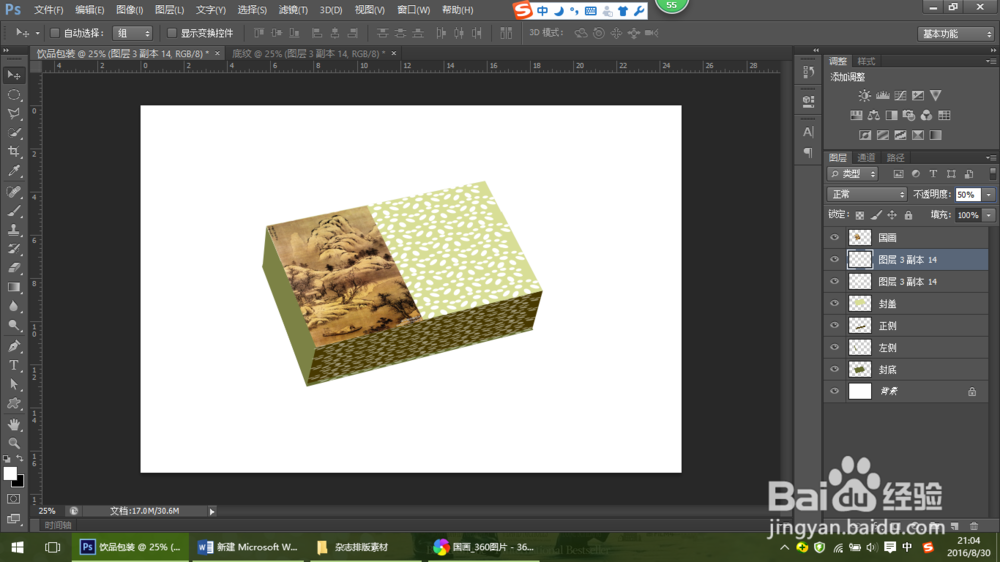Hide the 左侧 layer
Image resolution: width=1000 pixels, height=562 pixels.
834,347
